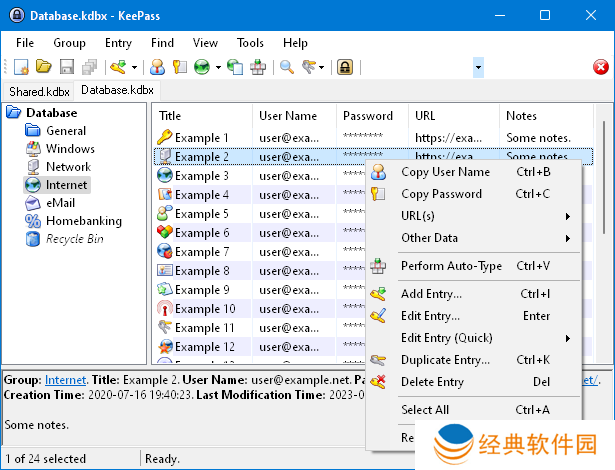615x470 pixels.
Task: Choose Select All from context menu
Action: (474, 410)
